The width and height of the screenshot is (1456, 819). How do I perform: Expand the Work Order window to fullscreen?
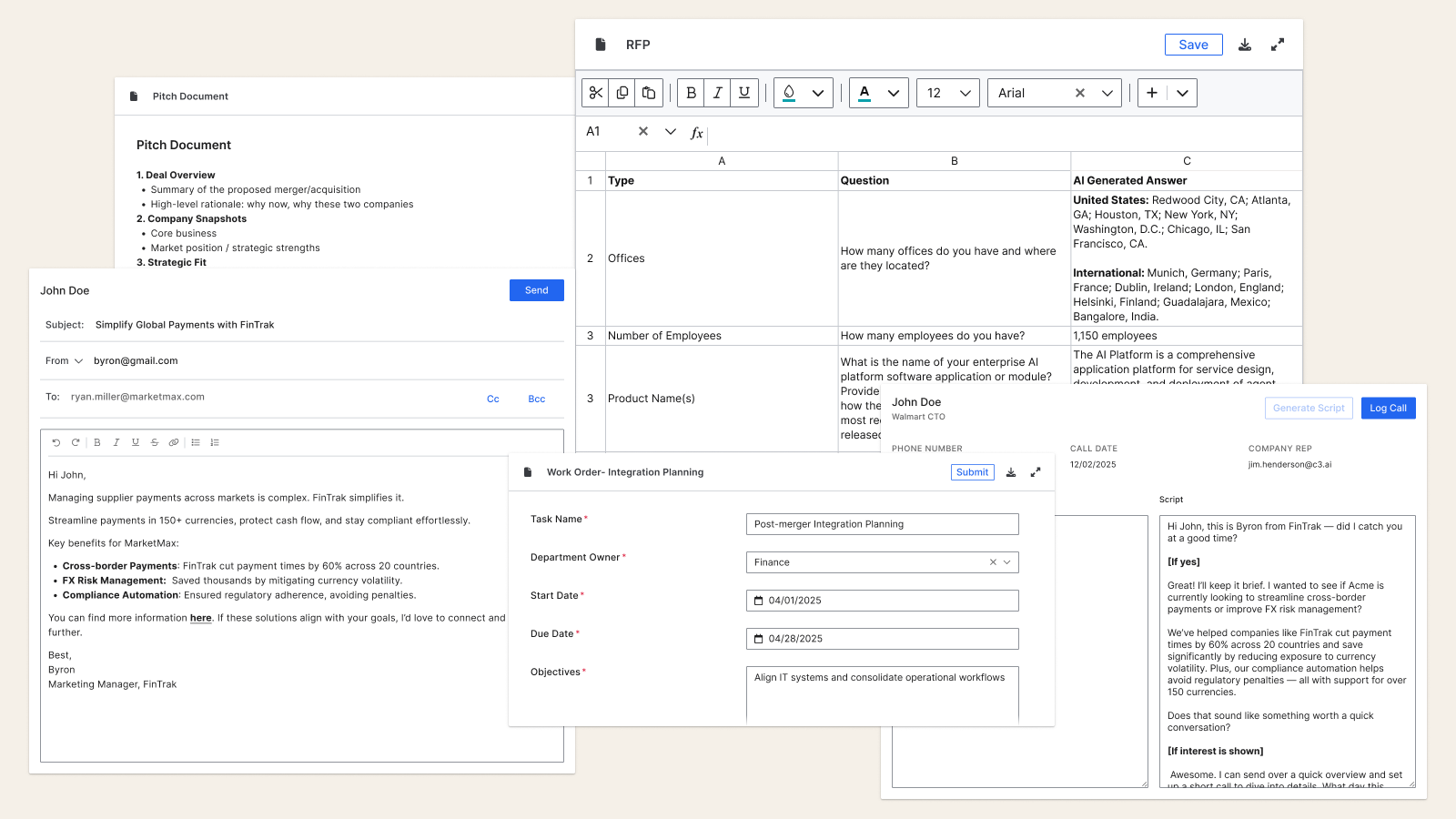pos(1036,471)
